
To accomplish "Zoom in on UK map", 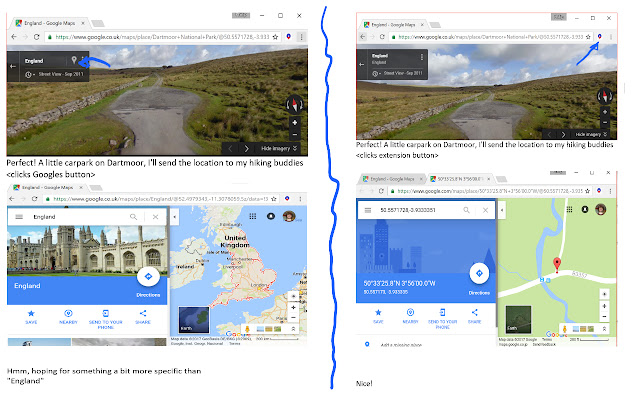I will click(x=293, y=307).
